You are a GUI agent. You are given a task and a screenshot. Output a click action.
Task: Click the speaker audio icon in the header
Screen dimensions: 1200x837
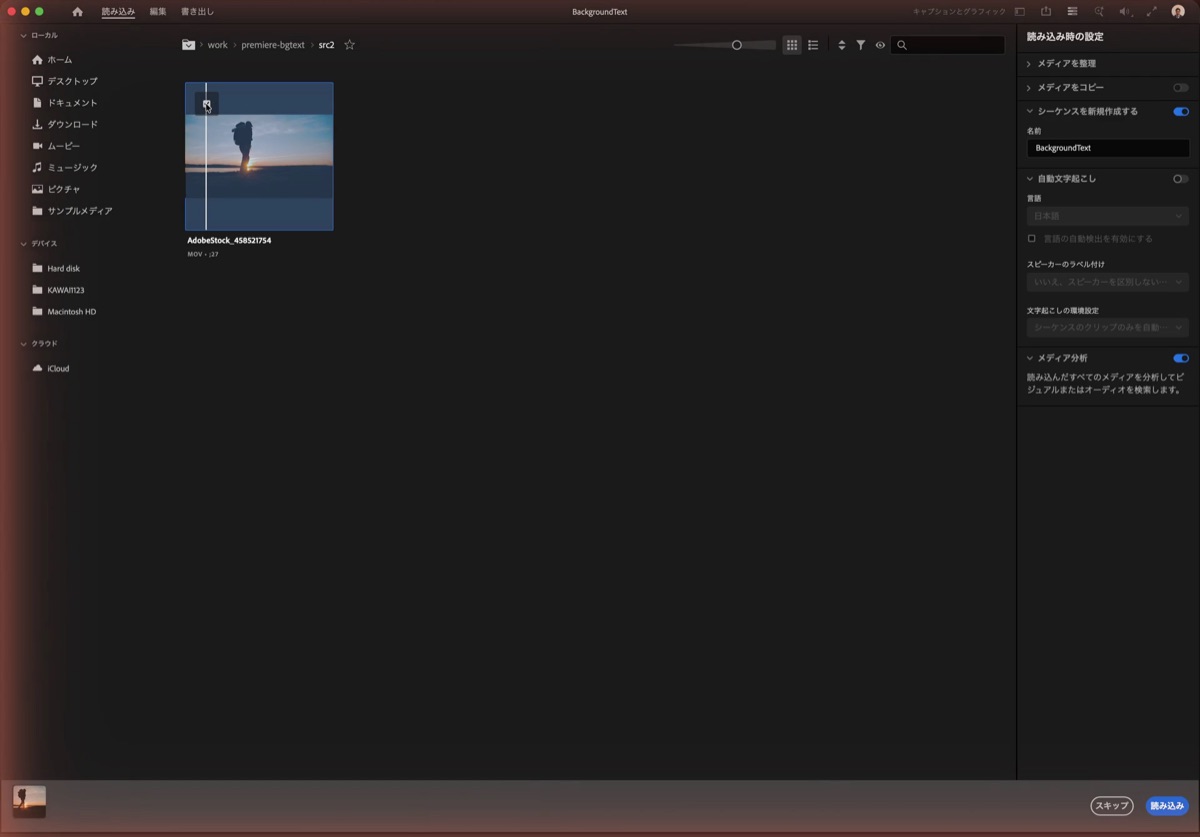pos(1125,12)
